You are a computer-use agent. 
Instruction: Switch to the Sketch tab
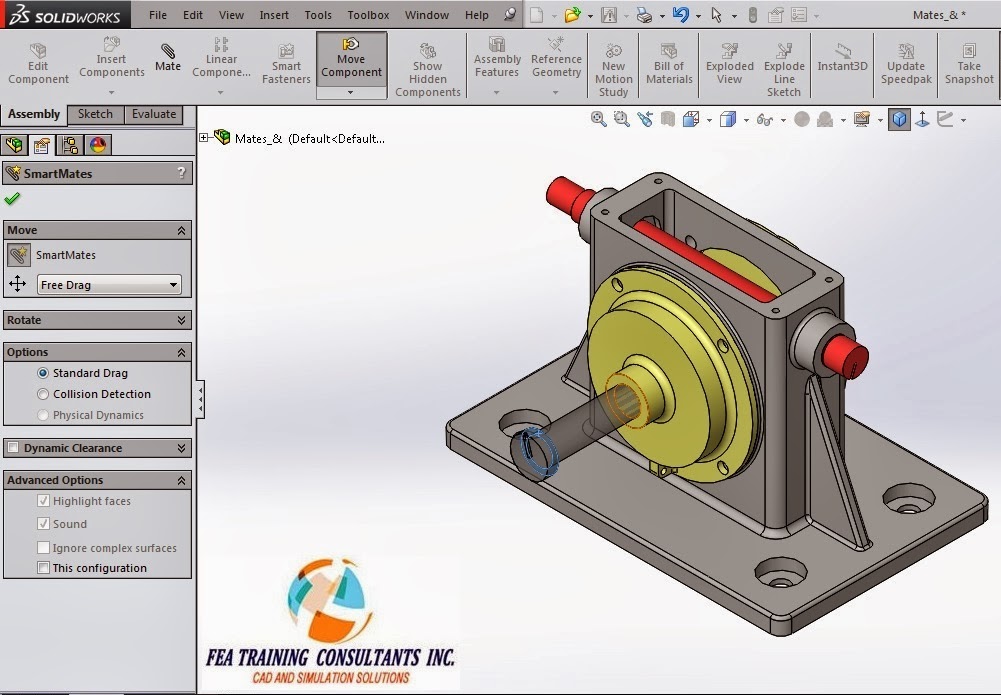[x=95, y=114]
